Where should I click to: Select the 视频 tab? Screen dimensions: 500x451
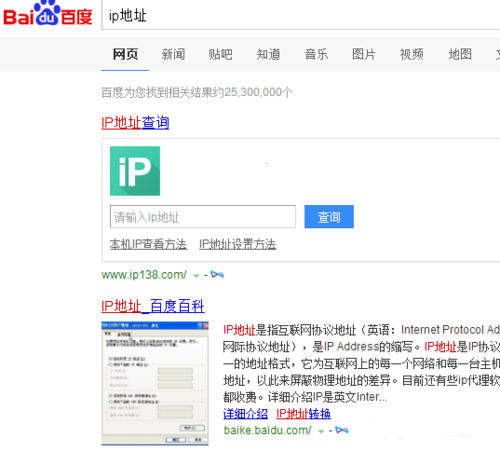point(412,54)
